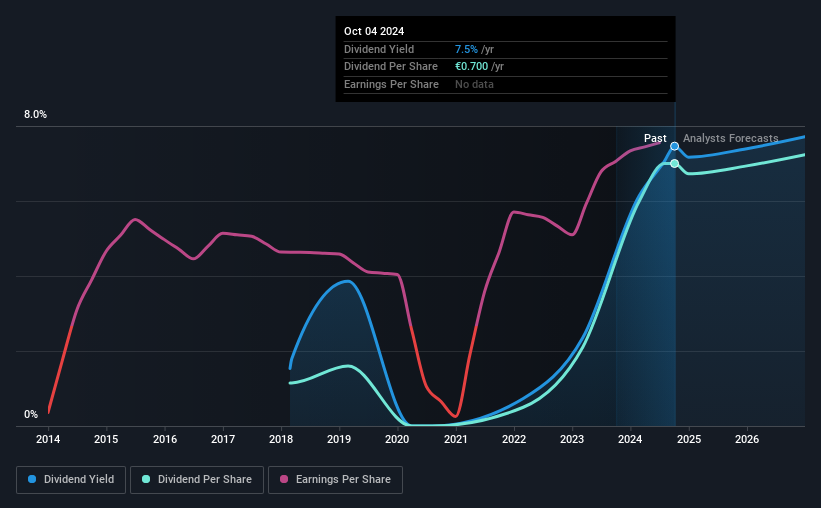
Task: Click the 2017 x-axis label
Action: [223, 439]
